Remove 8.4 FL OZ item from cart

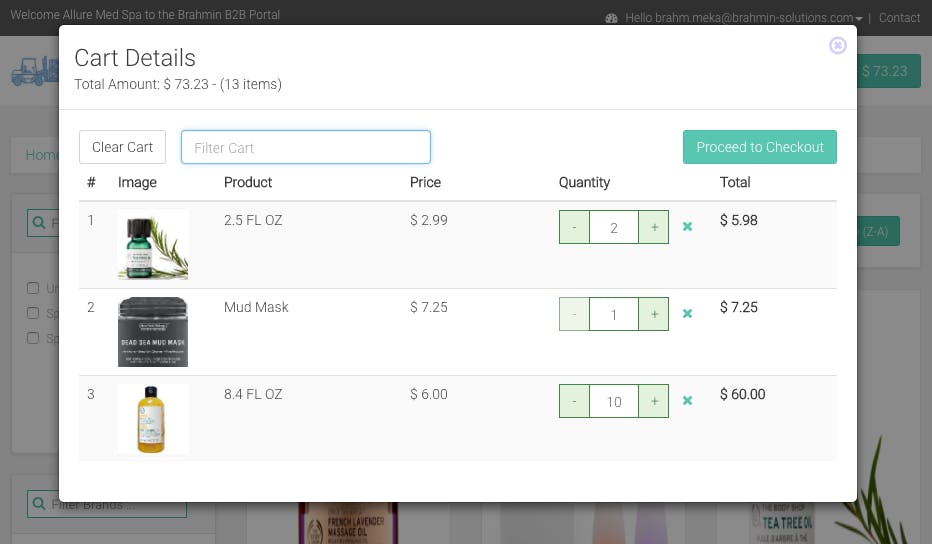[687, 401]
